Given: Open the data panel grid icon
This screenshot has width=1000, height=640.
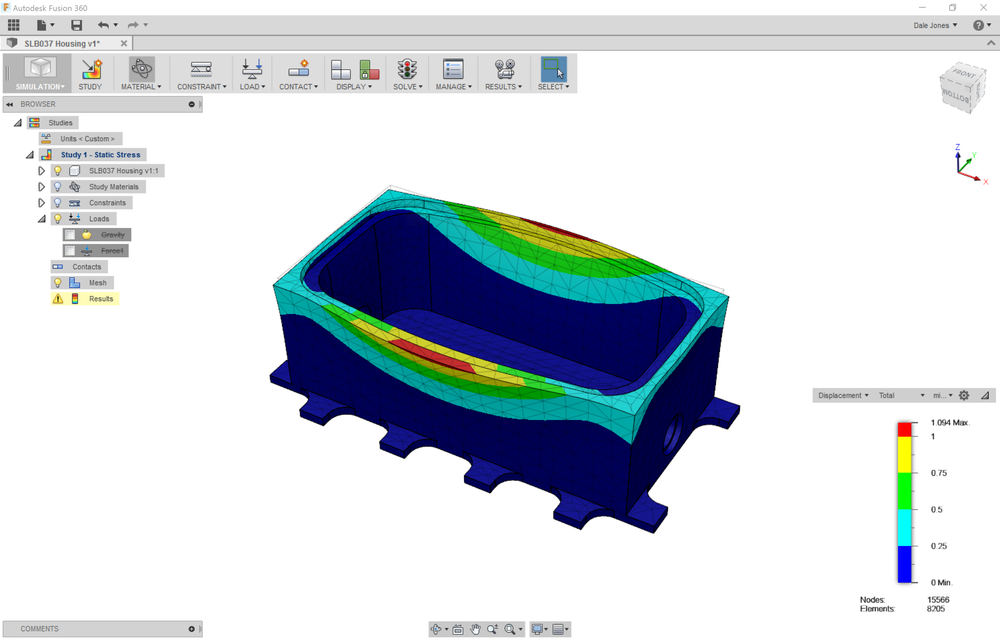Looking at the screenshot, I should tap(13, 25).
